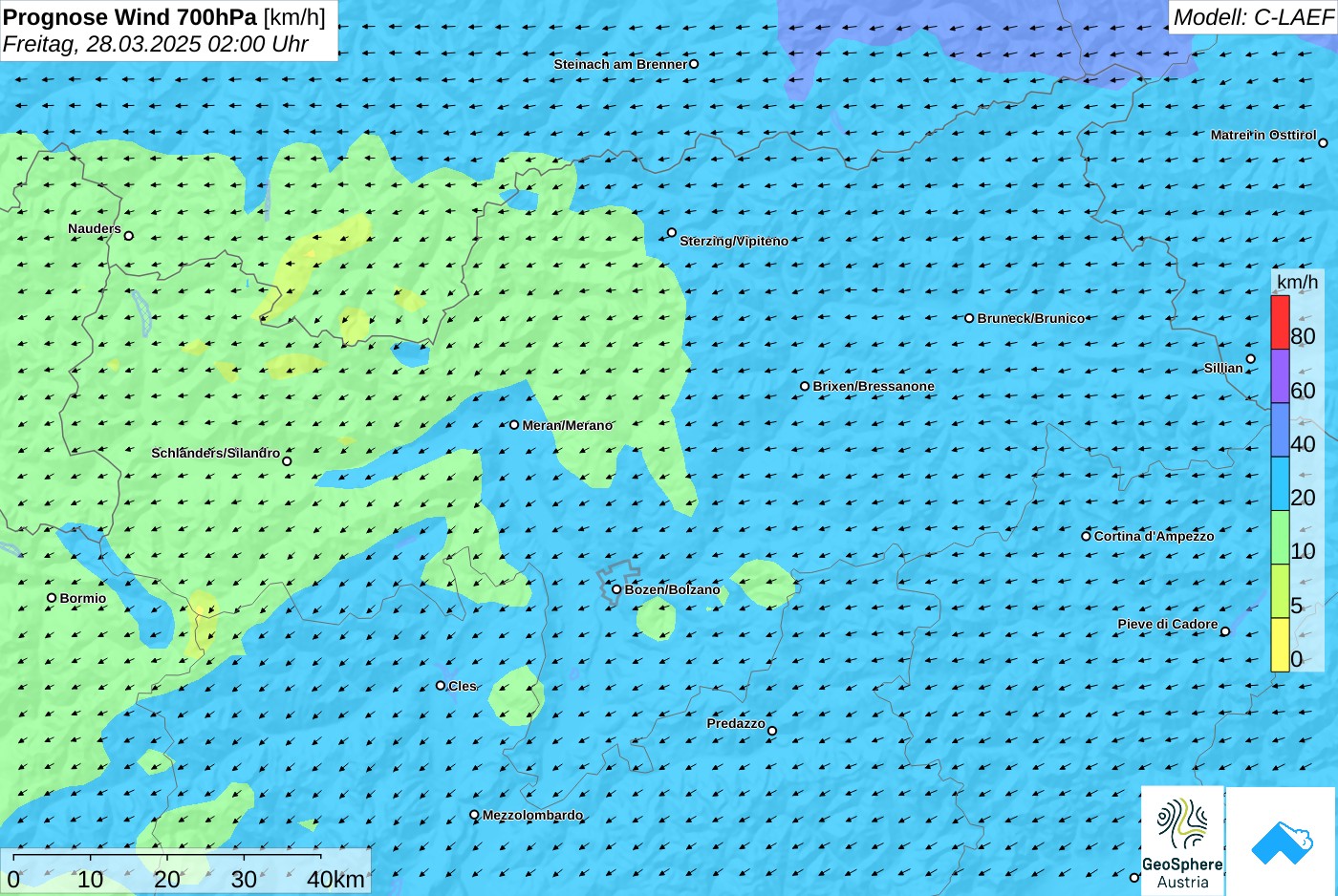Click the yellow 0 km/h legend color

point(1280,645)
